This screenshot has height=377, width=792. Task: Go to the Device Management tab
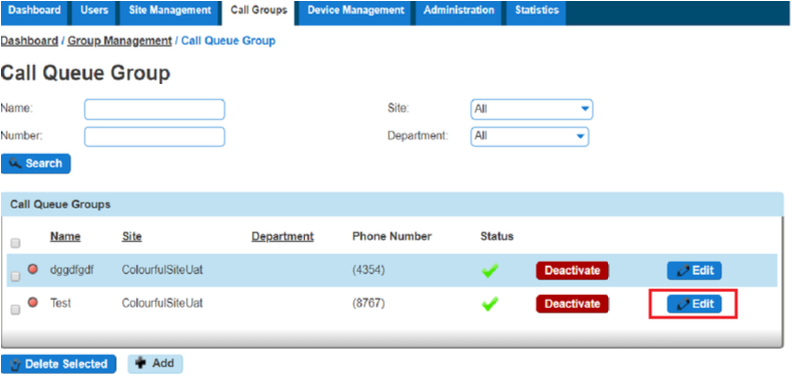[x=356, y=13]
